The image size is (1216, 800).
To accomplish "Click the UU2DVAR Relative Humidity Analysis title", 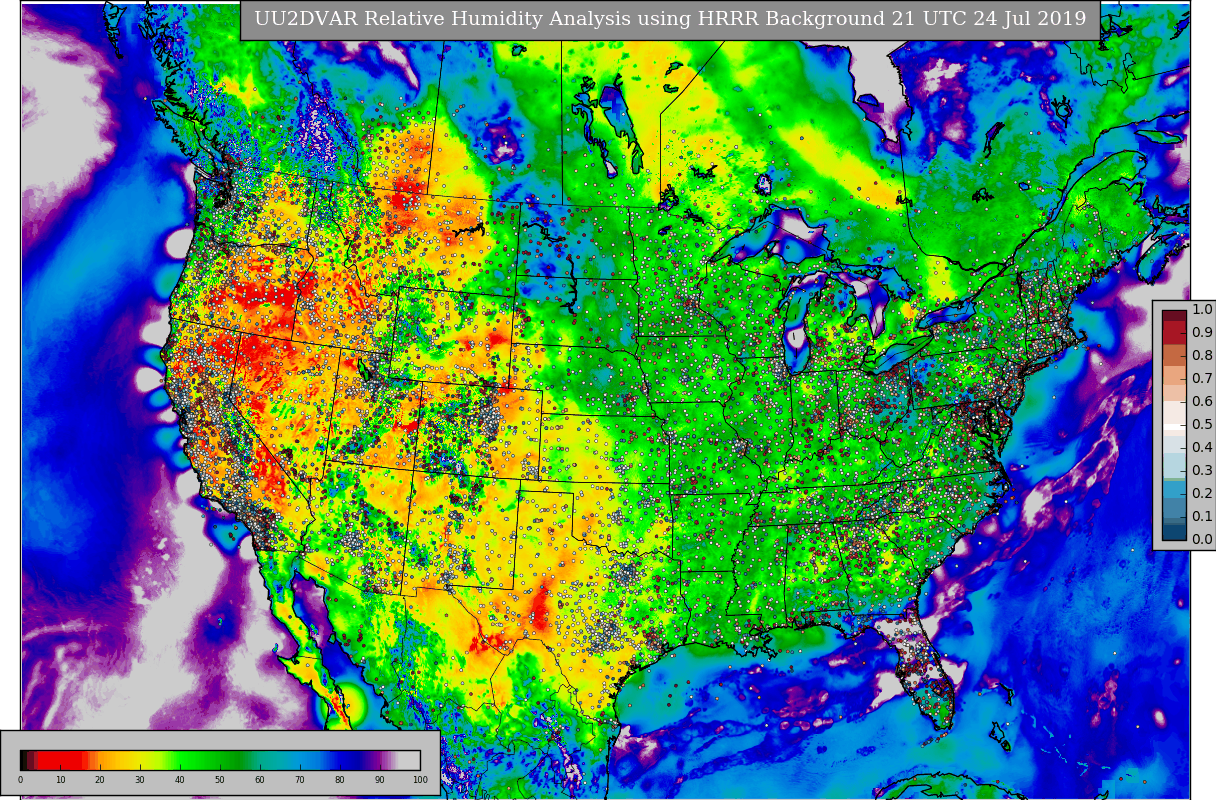I will [x=670, y=19].
